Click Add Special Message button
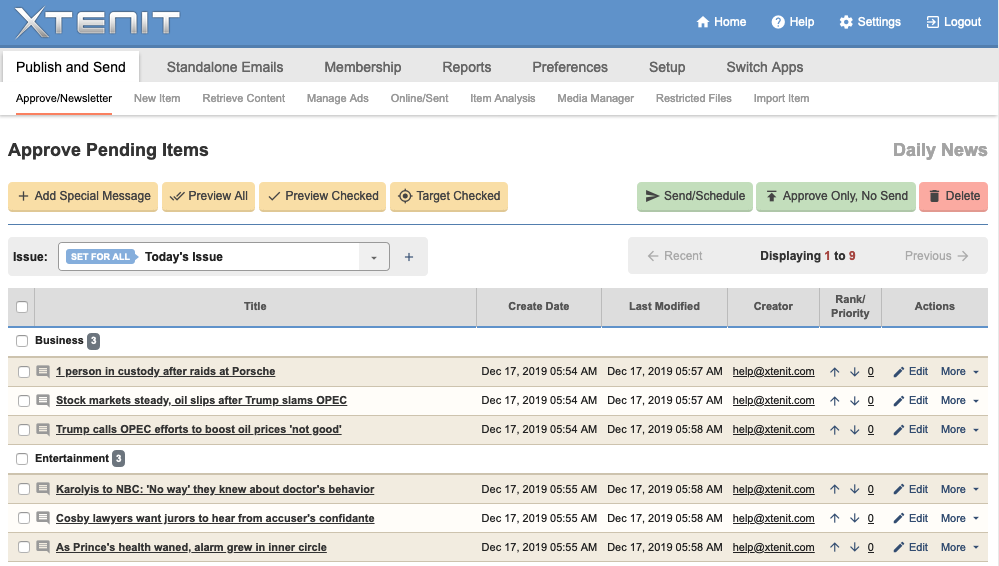Image resolution: width=999 pixels, height=566 pixels. pos(83,196)
